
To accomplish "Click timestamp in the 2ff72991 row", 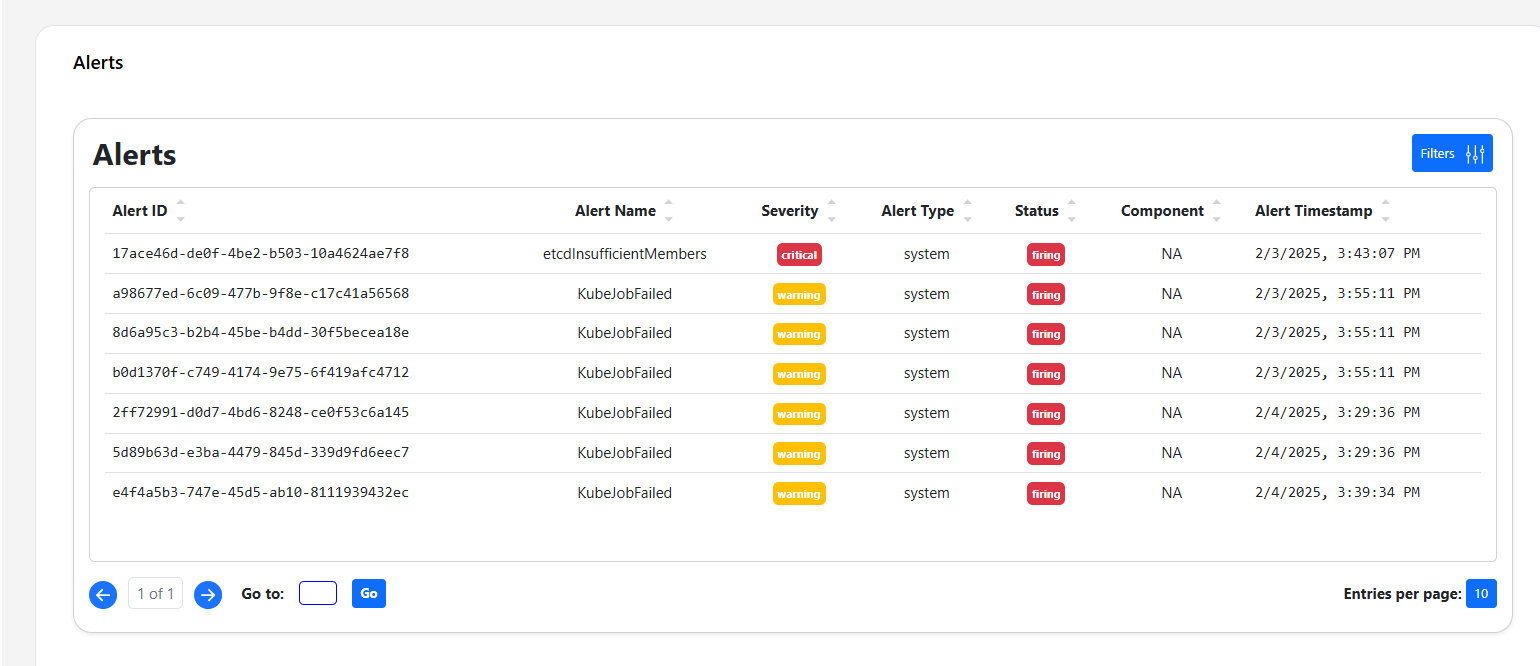I will pos(1337,412).
